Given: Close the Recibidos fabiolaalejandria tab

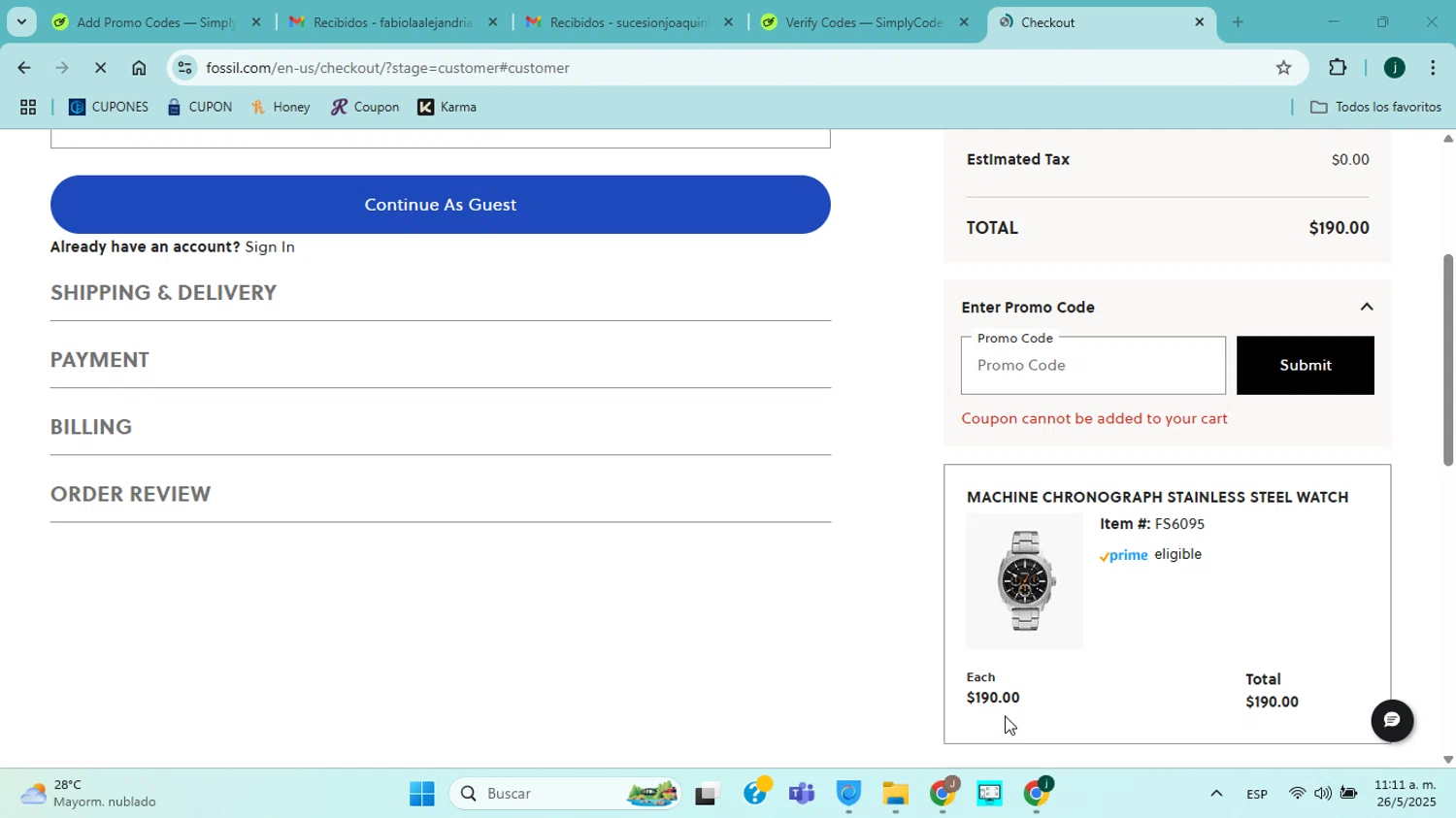Looking at the screenshot, I should (493, 21).
